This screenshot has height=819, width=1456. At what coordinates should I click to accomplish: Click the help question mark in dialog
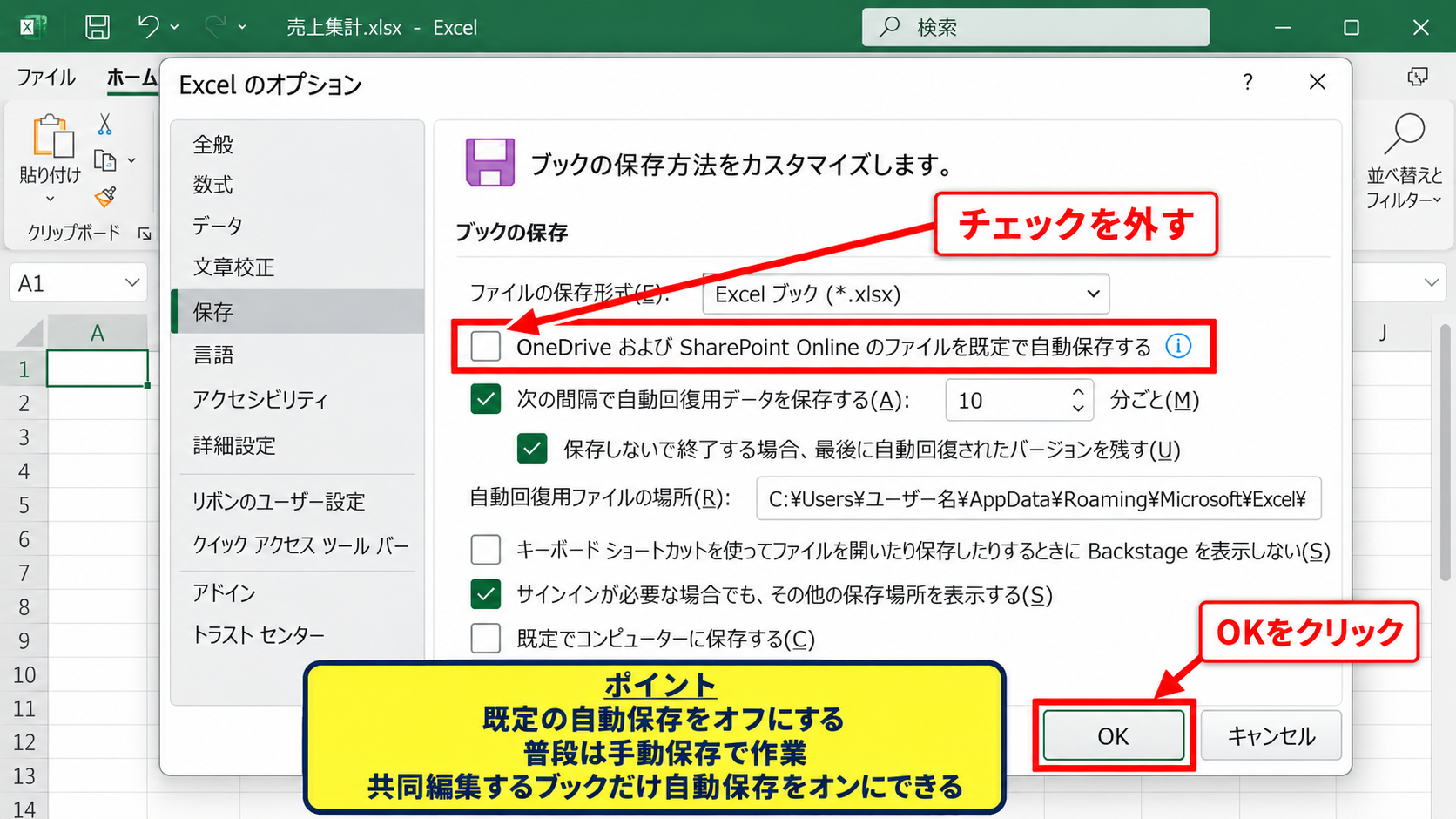(x=1248, y=82)
